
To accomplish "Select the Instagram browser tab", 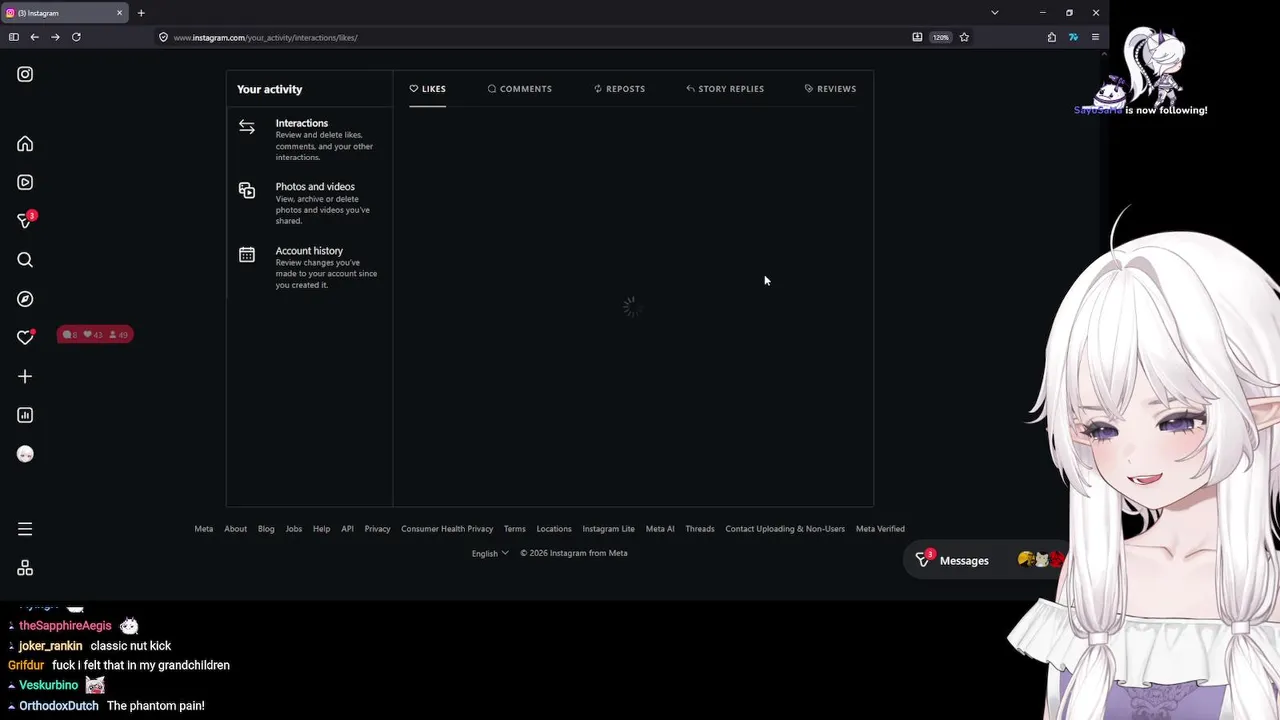I will 65,13.
